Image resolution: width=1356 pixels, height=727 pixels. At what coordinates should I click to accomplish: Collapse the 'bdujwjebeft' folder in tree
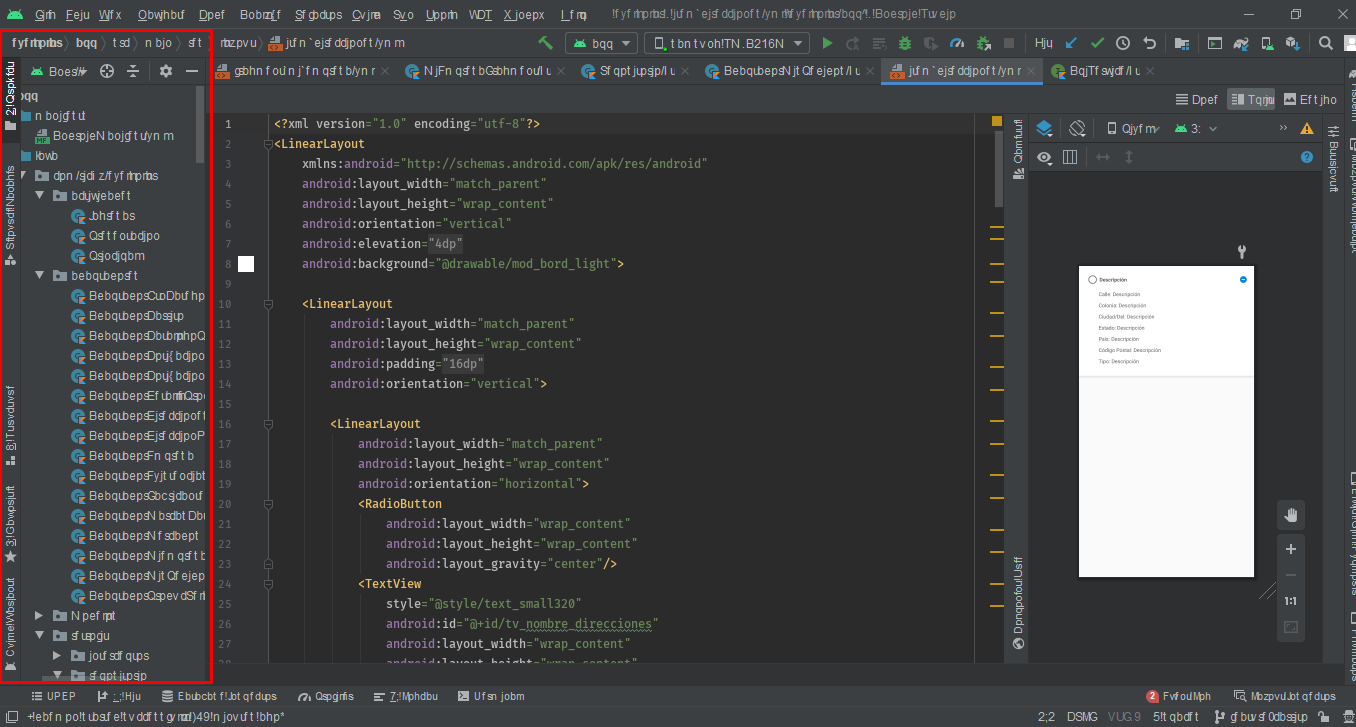pyautogui.click(x=39, y=195)
